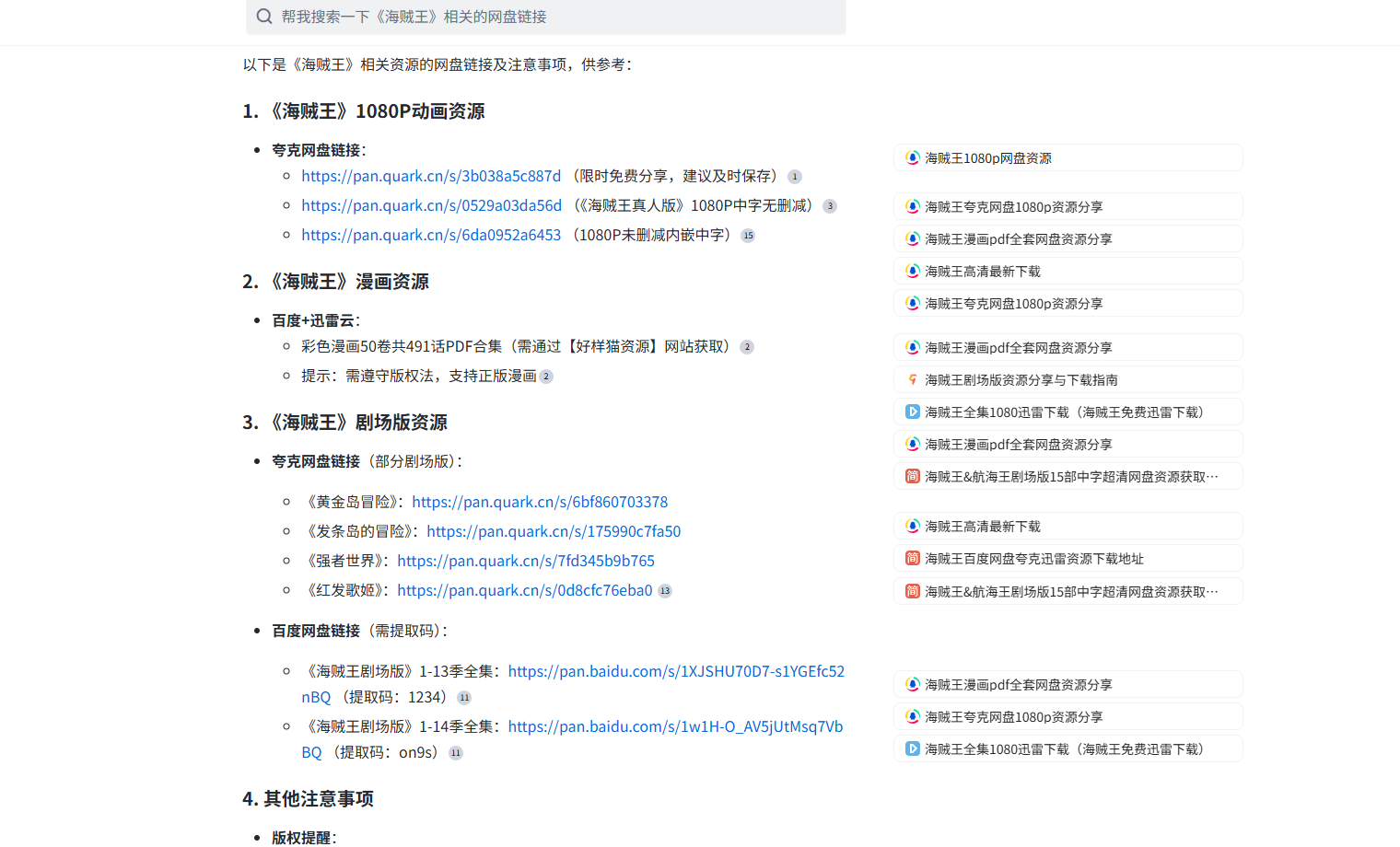The width and height of the screenshot is (1400, 847).
Task: Open the 海贼王夸克网盘1080p资源分享 source card
Action: [1067, 206]
